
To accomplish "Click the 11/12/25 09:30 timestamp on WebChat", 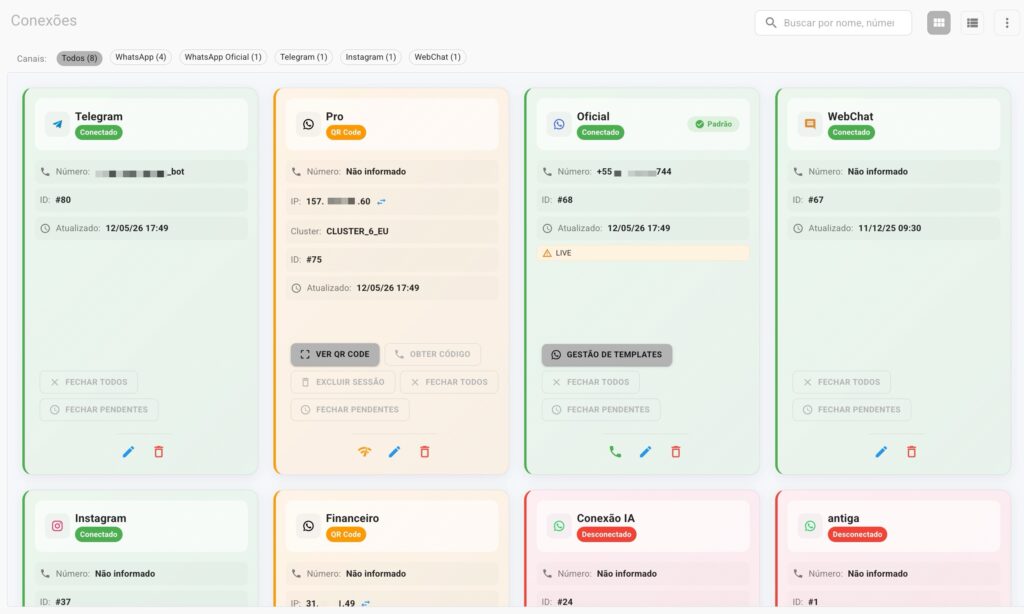I will click(889, 228).
